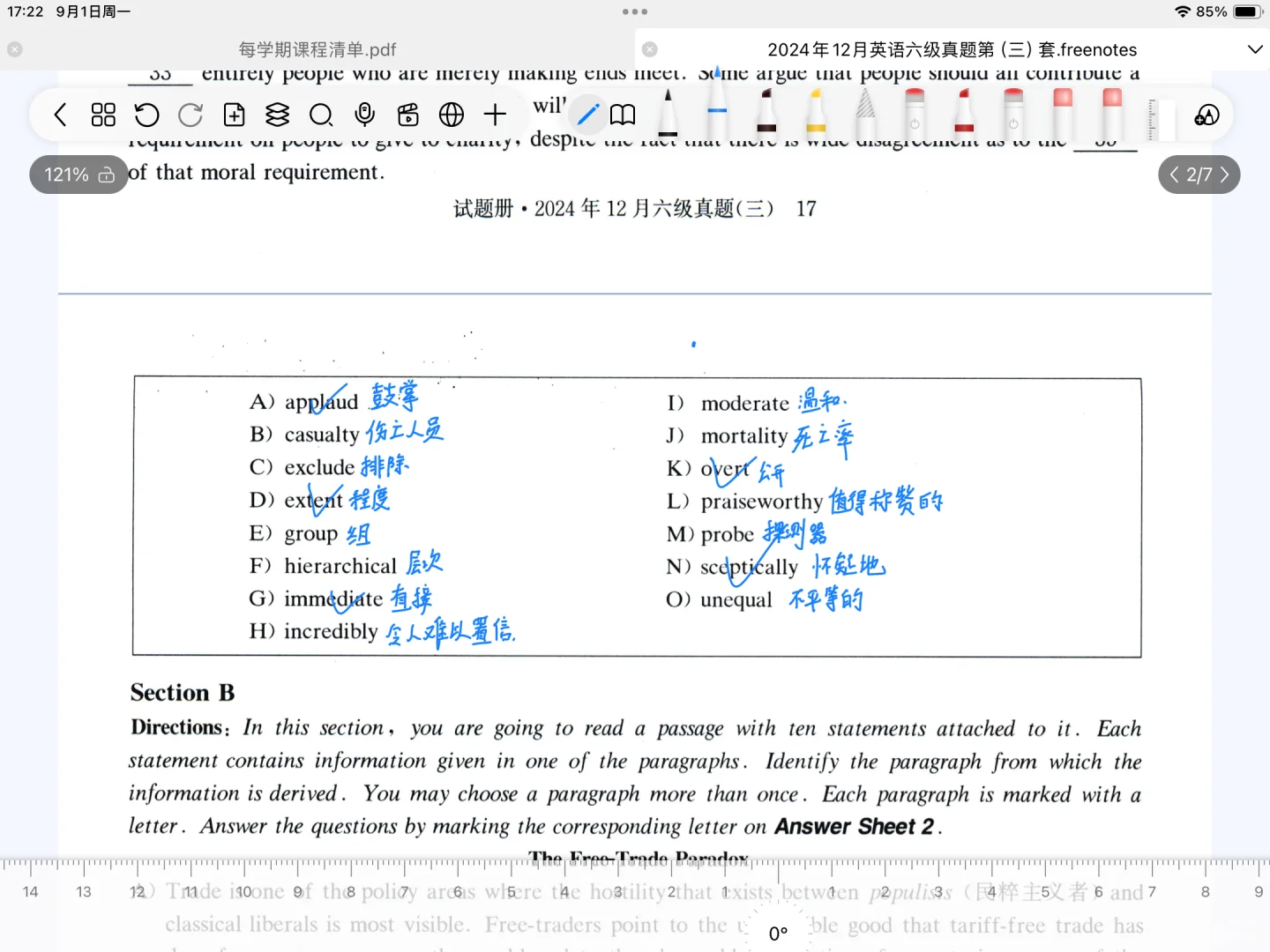Select the 2024年12月英语六级真题 freenotes tab

(x=952, y=49)
